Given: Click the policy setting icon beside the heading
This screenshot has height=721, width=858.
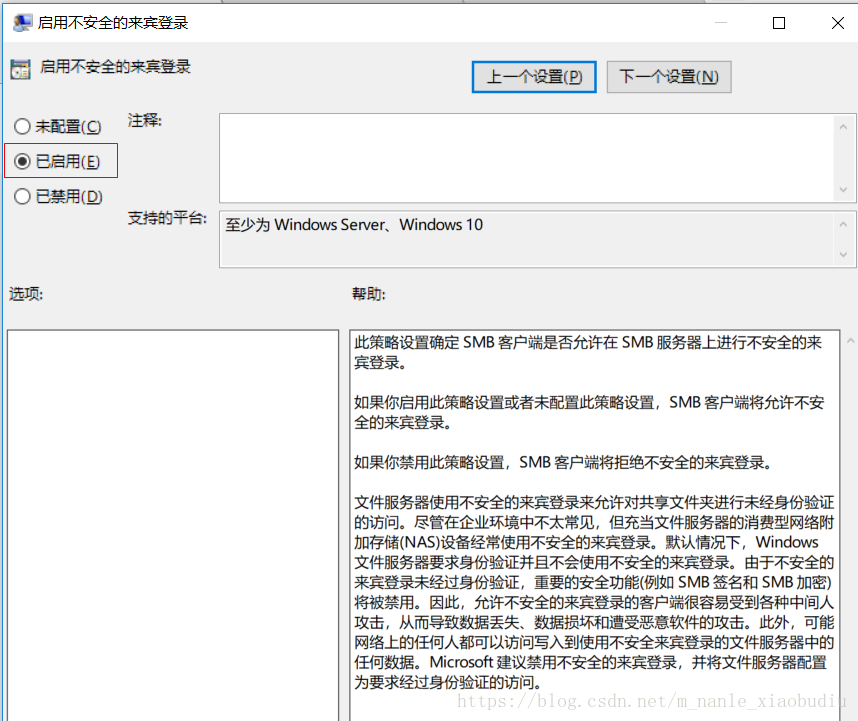Looking at the screenshot, I should pos(20,69).
